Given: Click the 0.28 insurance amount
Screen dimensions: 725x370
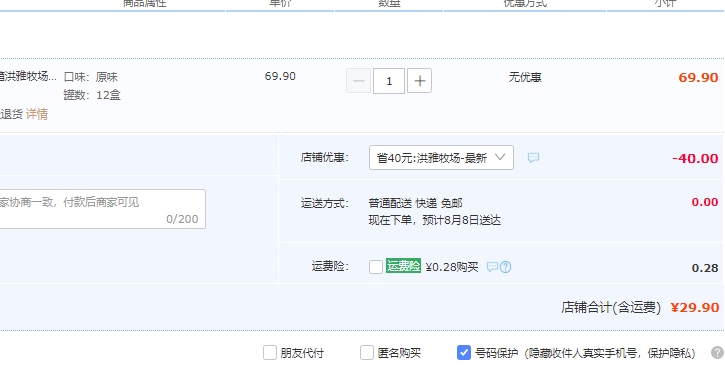Looking at the screenshot, I should 705,268.
